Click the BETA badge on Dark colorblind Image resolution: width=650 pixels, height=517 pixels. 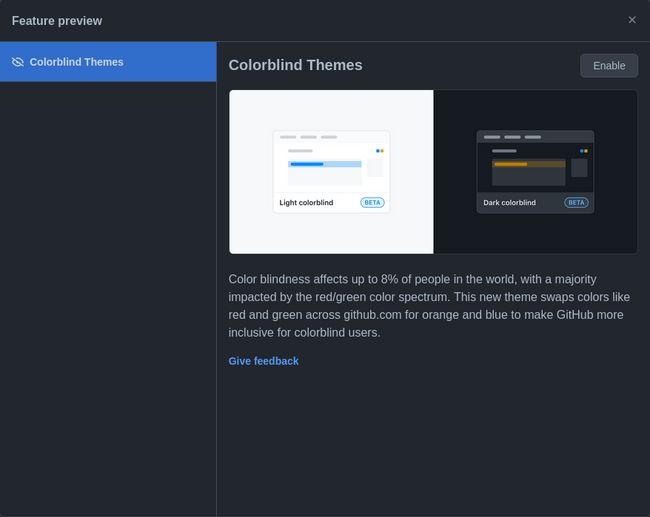pos(576,202)
